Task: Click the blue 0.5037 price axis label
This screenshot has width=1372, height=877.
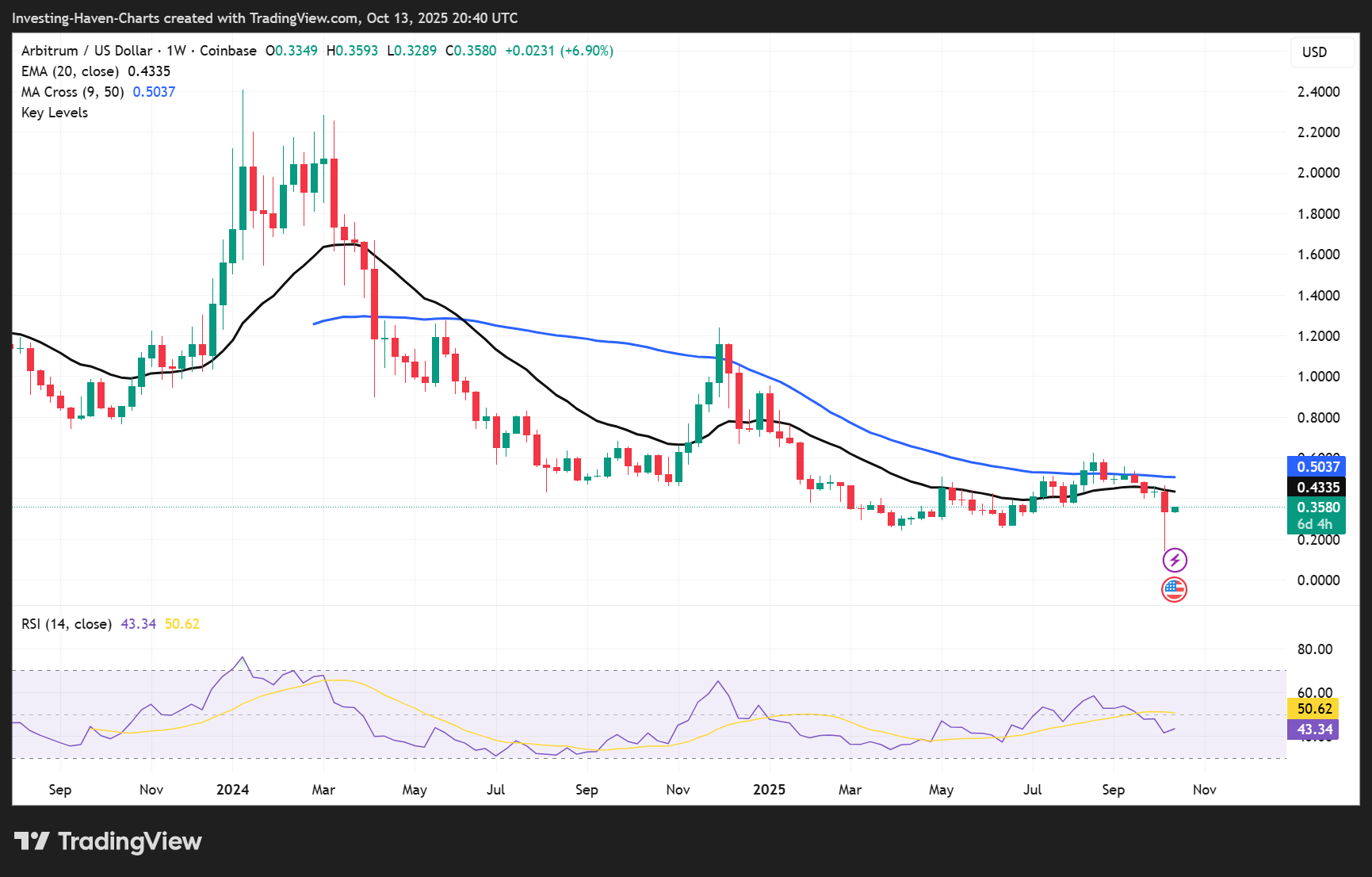Action: (x=1317, y=467)
